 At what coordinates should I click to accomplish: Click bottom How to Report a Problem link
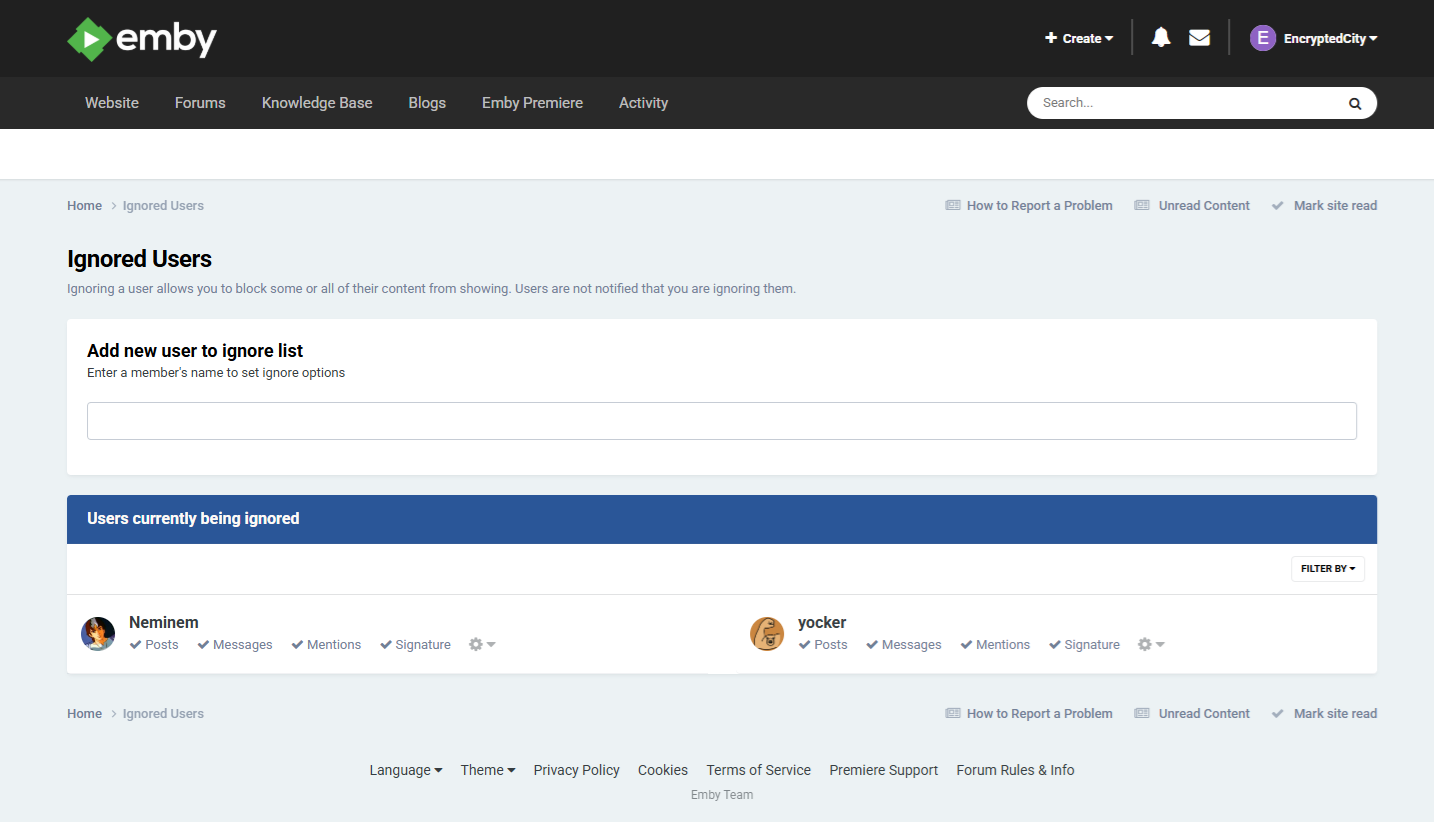click(x=1029, y=714)
